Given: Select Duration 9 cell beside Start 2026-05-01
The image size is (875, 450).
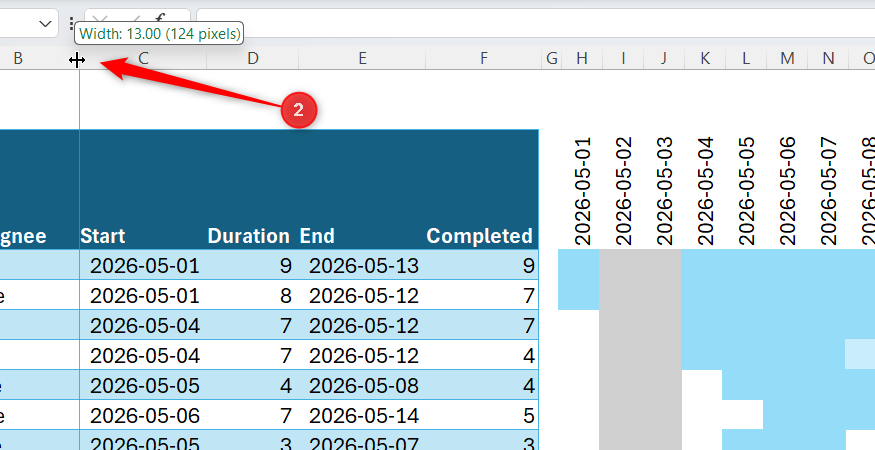Looking at the screenshot, I should 253,265.
